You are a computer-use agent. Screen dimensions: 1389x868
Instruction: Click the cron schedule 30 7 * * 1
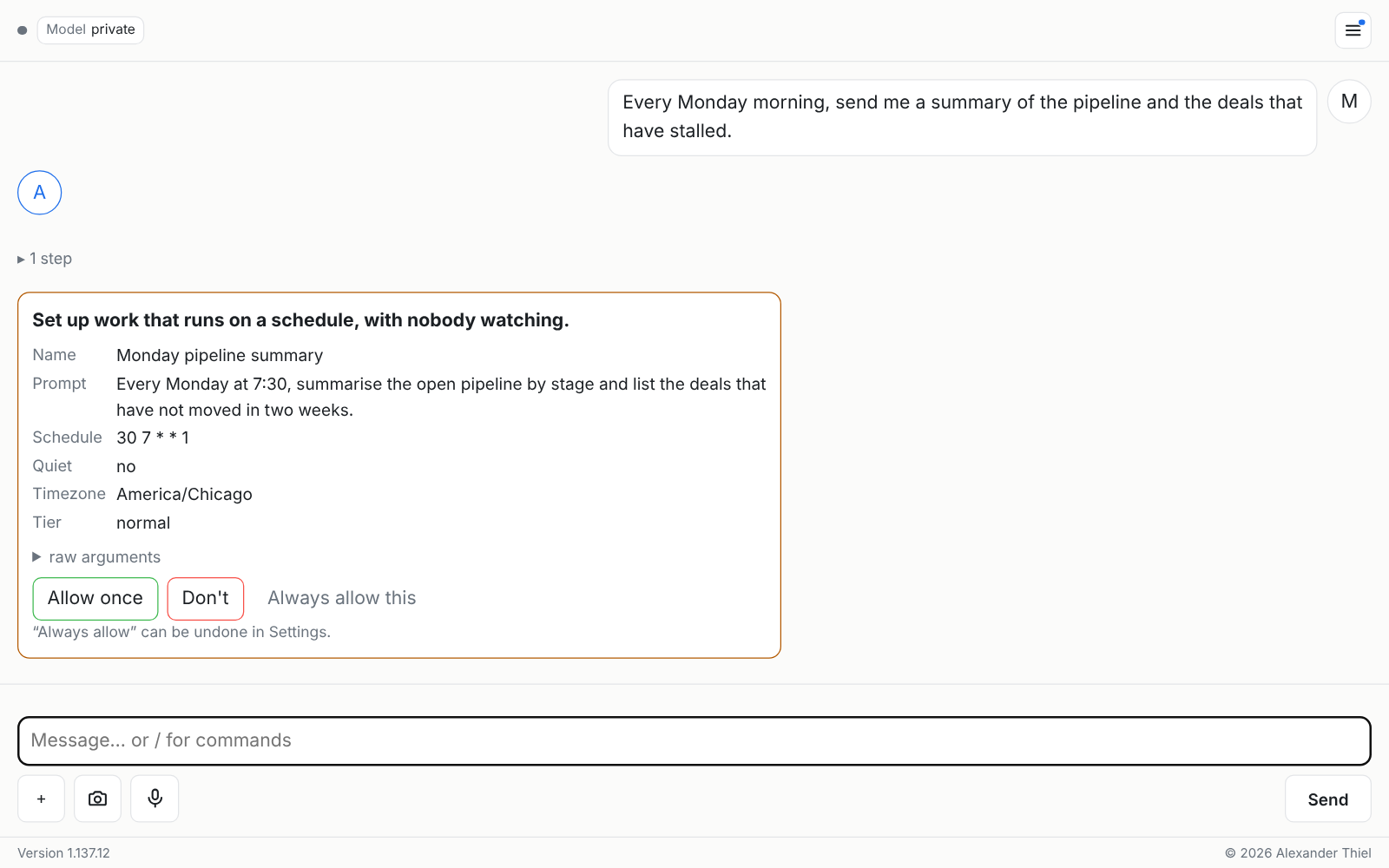[x=153, y=437]
